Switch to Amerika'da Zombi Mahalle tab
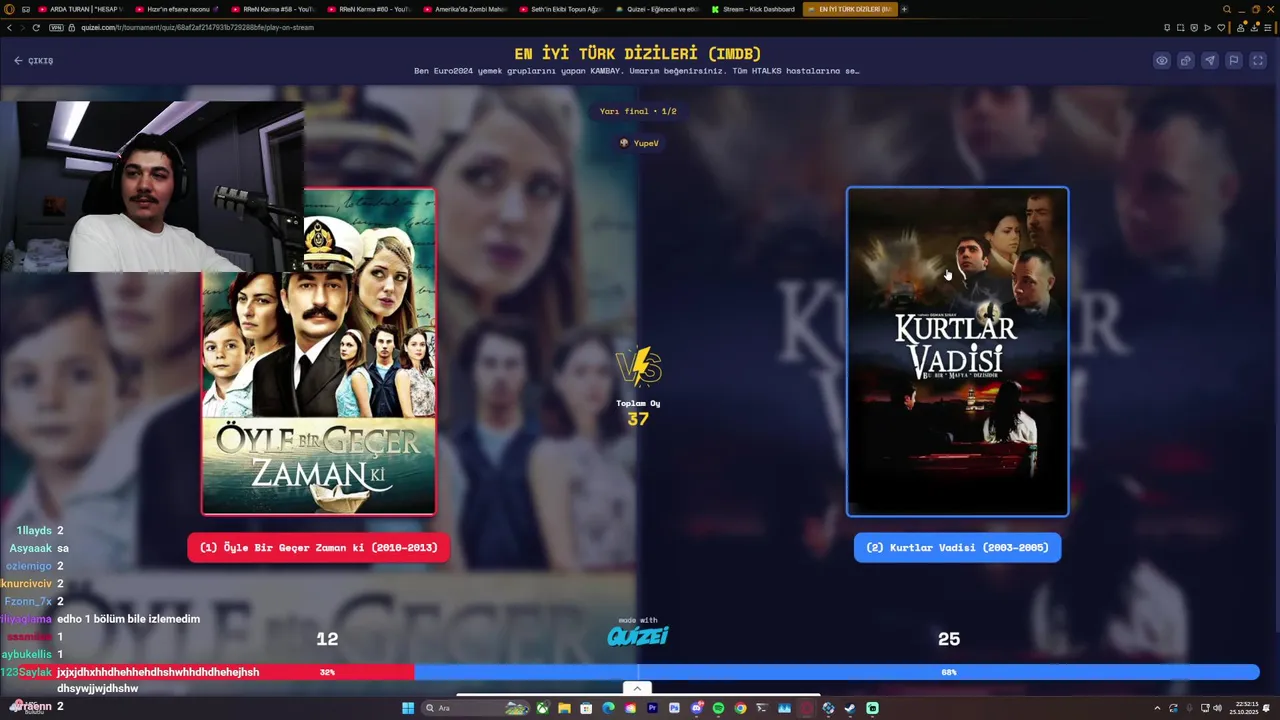The image size is (1280, 720). pyautogui.click(x=464, y=9)
